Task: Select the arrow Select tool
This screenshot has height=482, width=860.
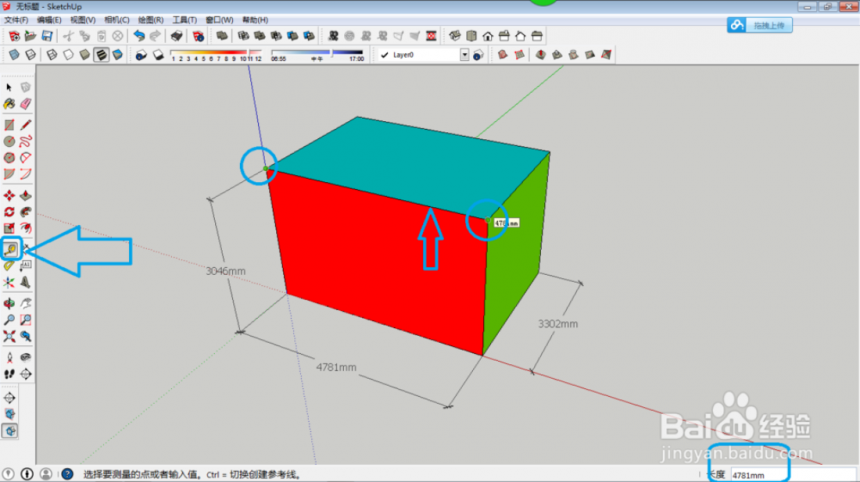Action: point(9,87)
